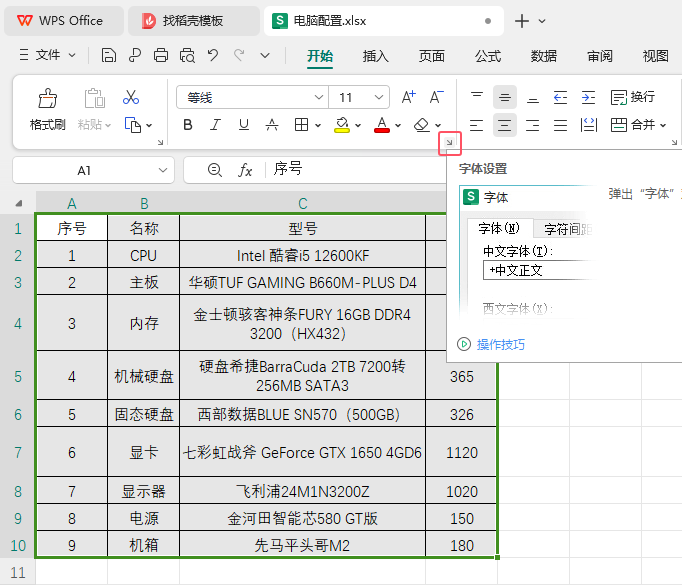Switch to the View (视图) tab

655,56
